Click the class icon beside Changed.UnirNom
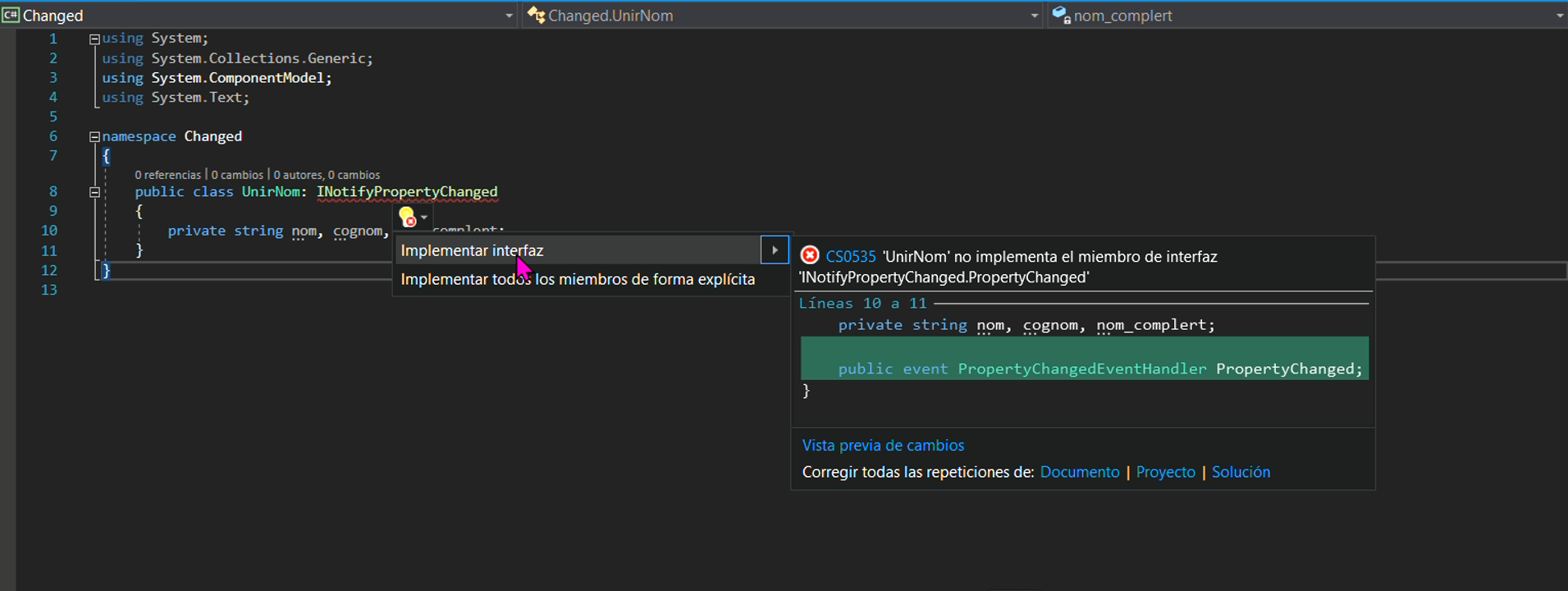The width and height of the screenshot is (1568, 591). [x=536, y=15]
